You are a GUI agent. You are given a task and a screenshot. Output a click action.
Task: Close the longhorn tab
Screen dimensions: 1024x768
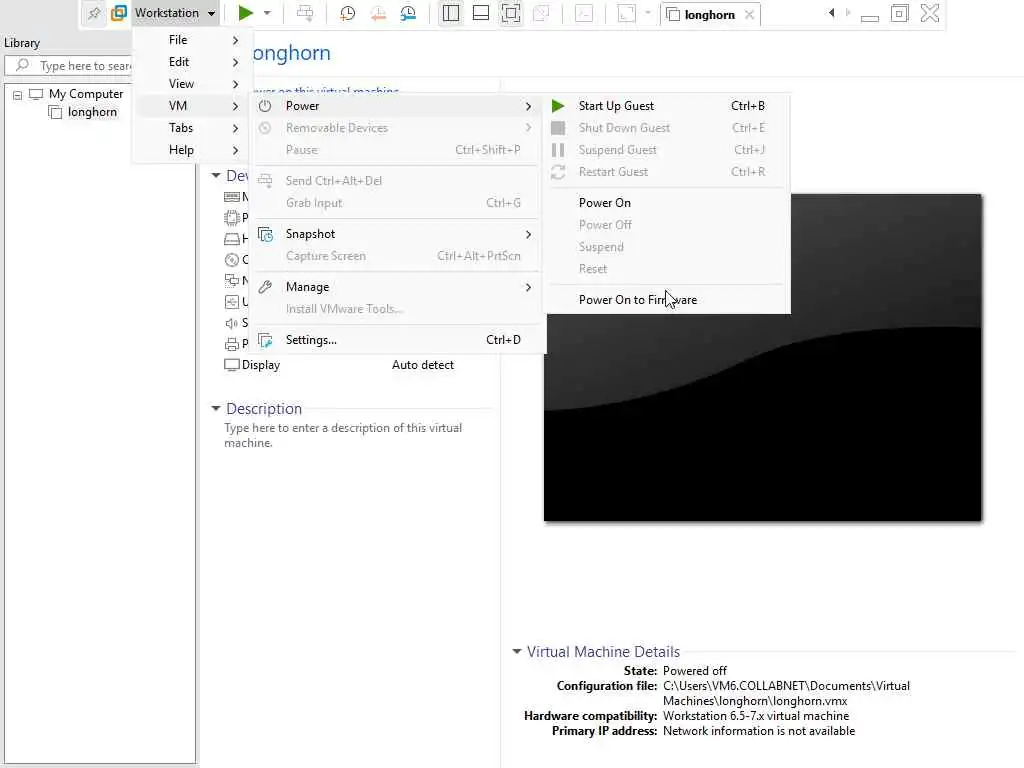pyautogui.click(x=750, y=14)
